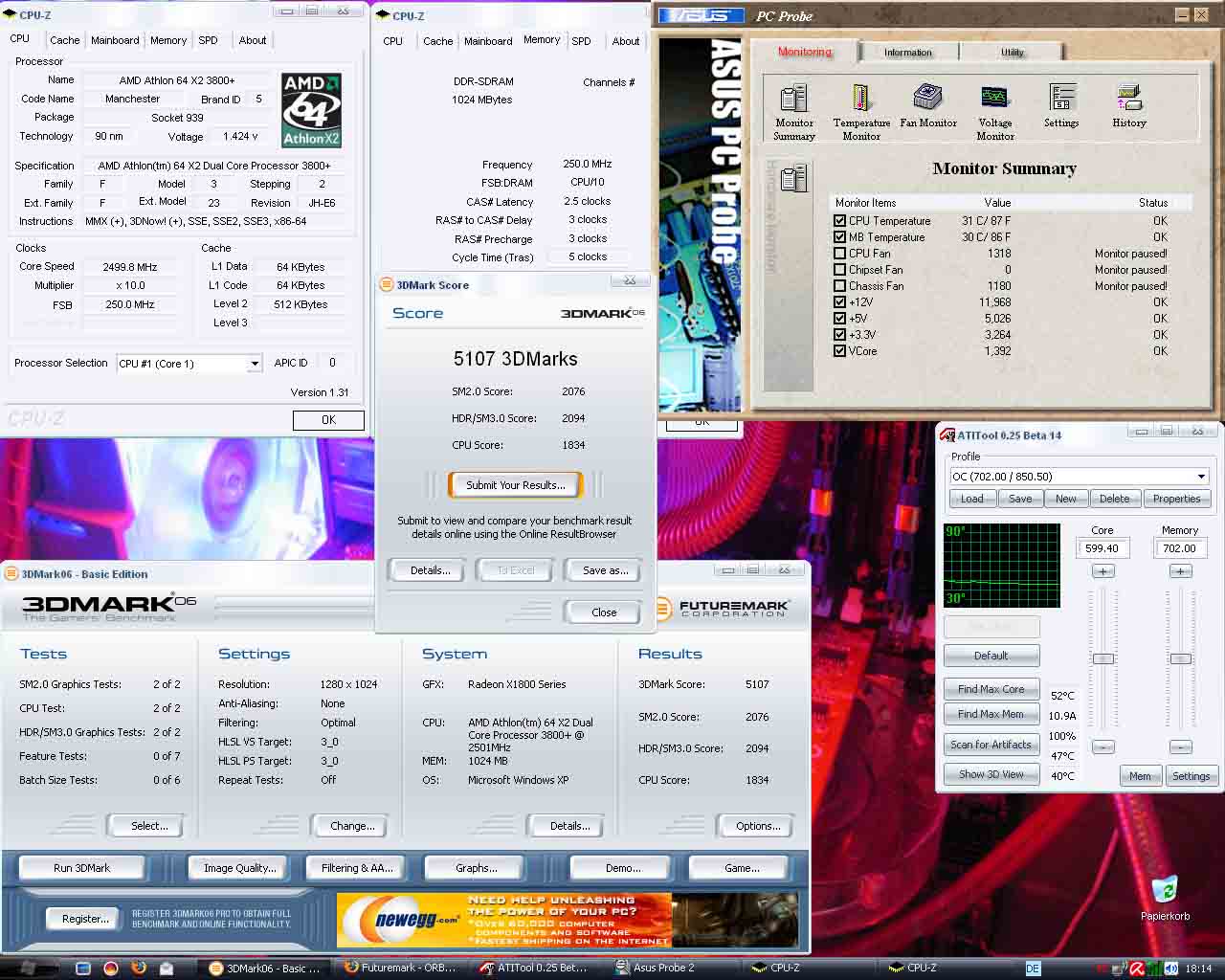Screen dimensions: 1225x980
Task: Click Details button in 3DMark Score dialog
Action: click(430, 570)
